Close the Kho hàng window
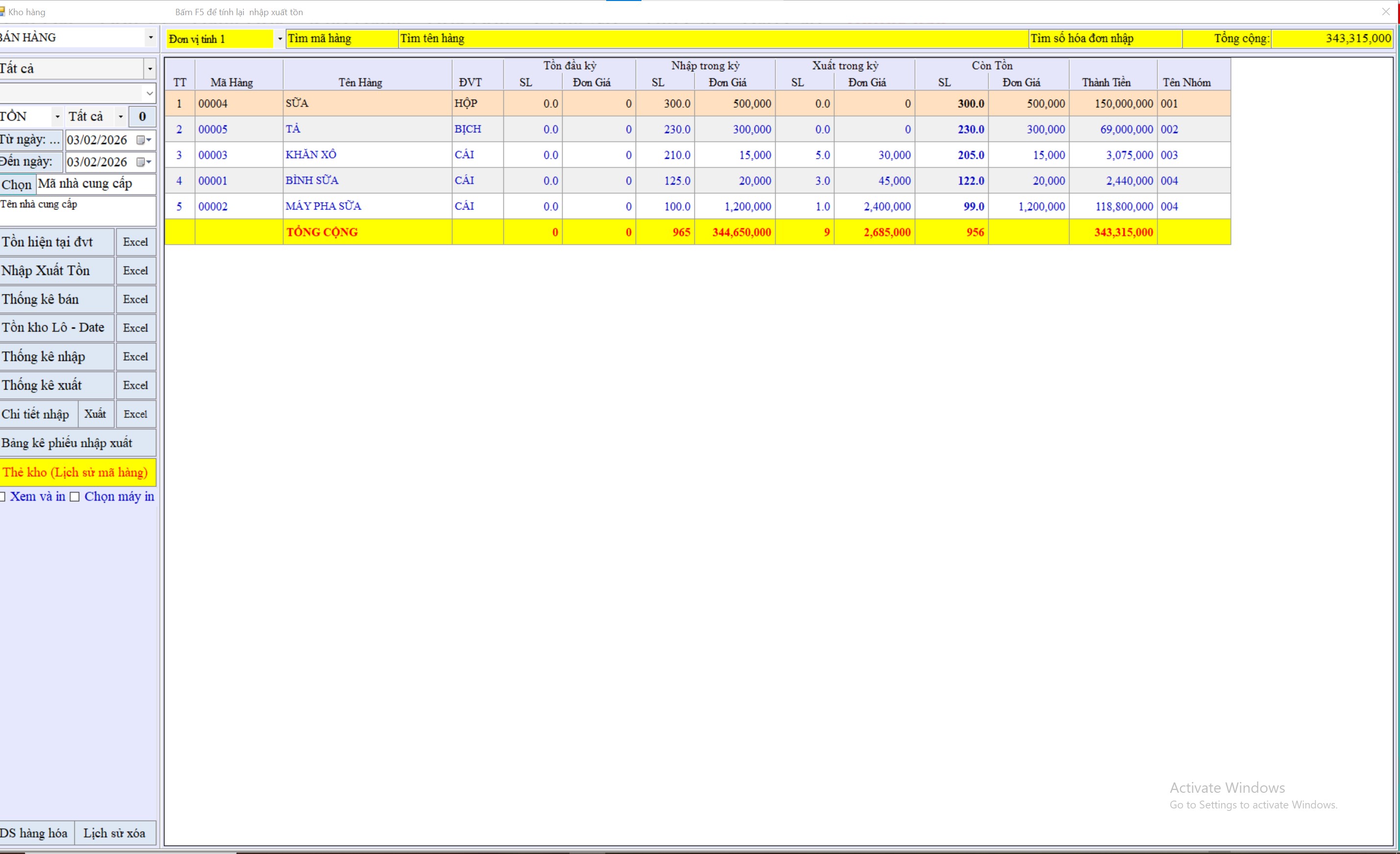 (1385, 11)
